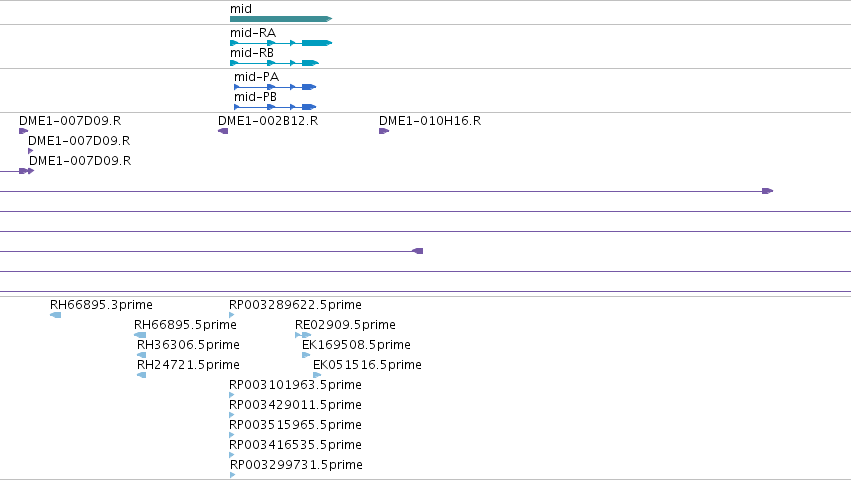This screenshot has width=851, height=480.
Task: Click the topmost DME1-007D09.R label
Action: pyautogui.click(x=70, y=121)
